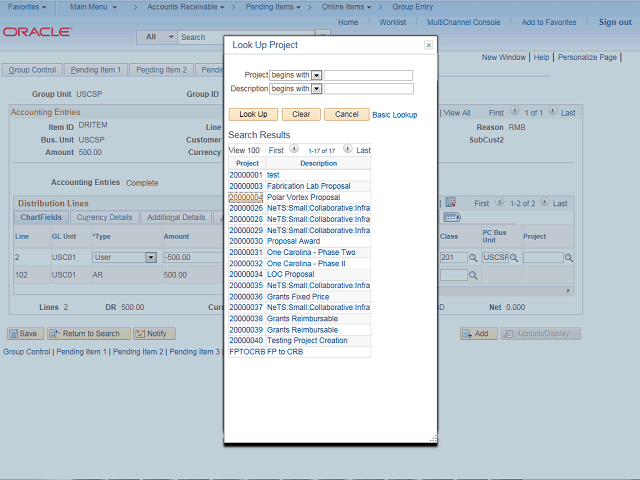Click the distribution grid download icon
Viewport: 640px width, 480px height.
pos(451,202)
